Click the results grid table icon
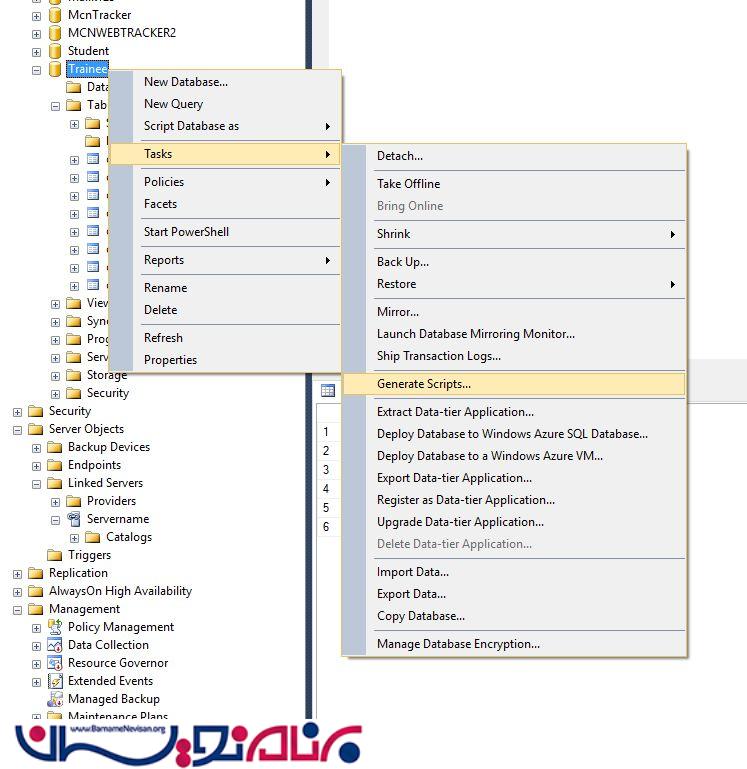747x769 pixels. [328, 390]
